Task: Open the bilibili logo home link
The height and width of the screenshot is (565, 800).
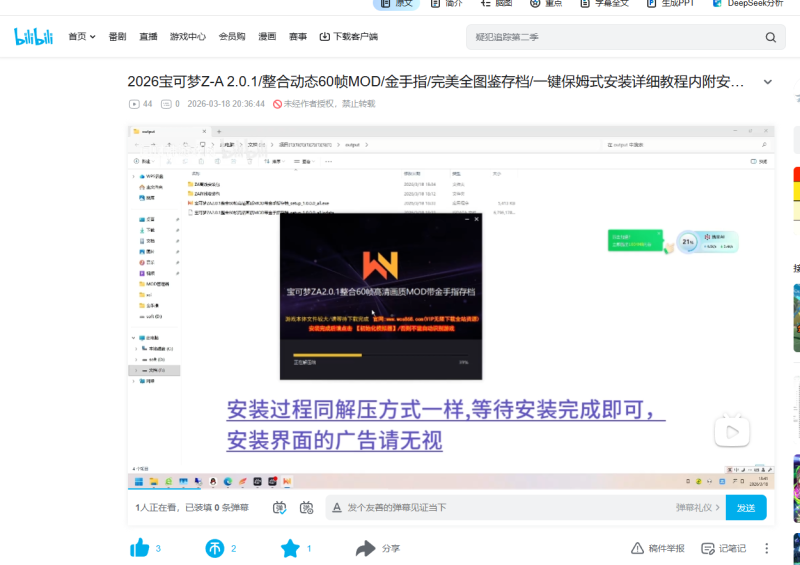Action: [33, 36]
